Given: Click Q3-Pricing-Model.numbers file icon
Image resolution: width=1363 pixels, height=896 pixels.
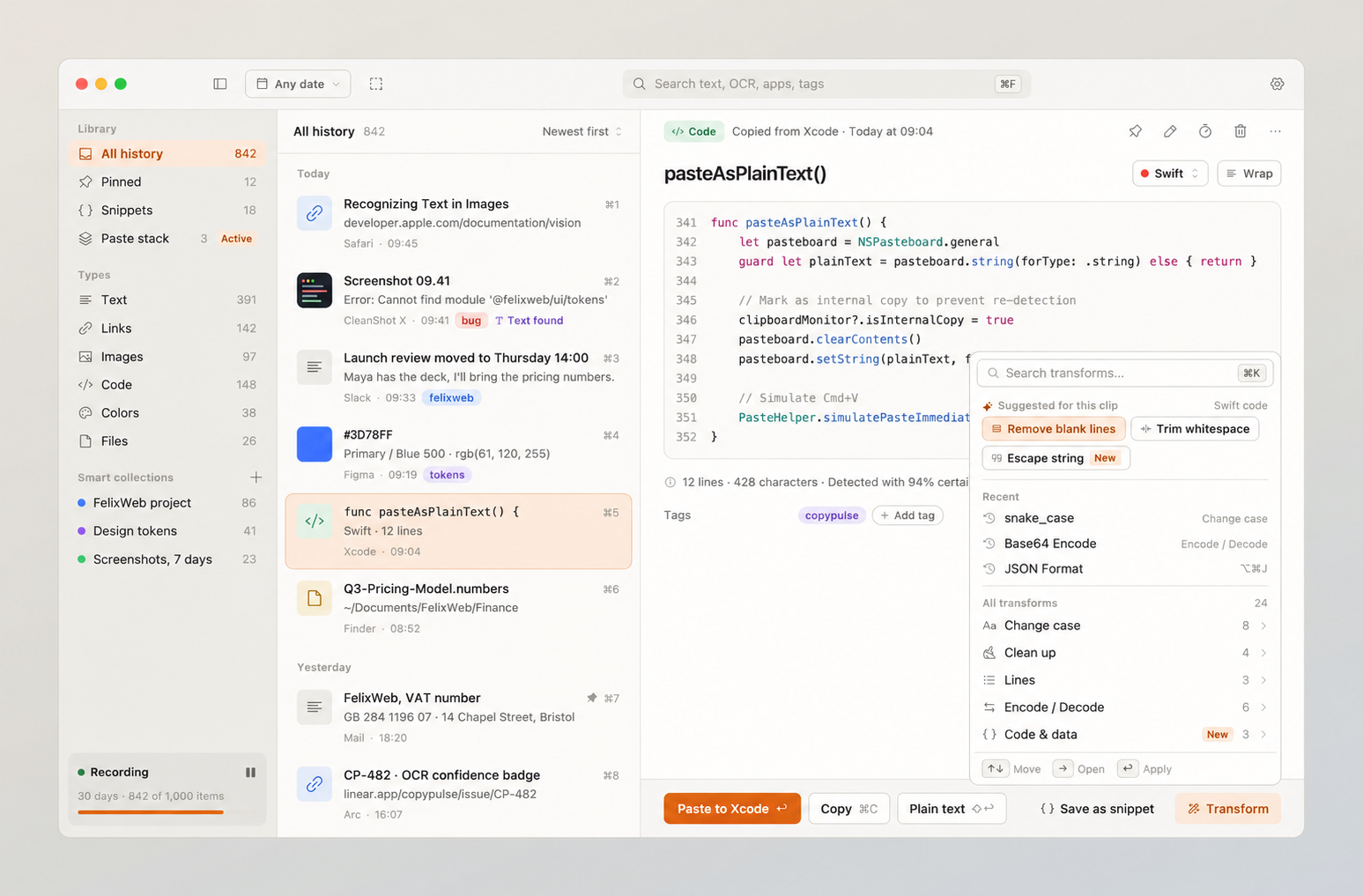Looking at the screenshot, I should click(315, 598).
